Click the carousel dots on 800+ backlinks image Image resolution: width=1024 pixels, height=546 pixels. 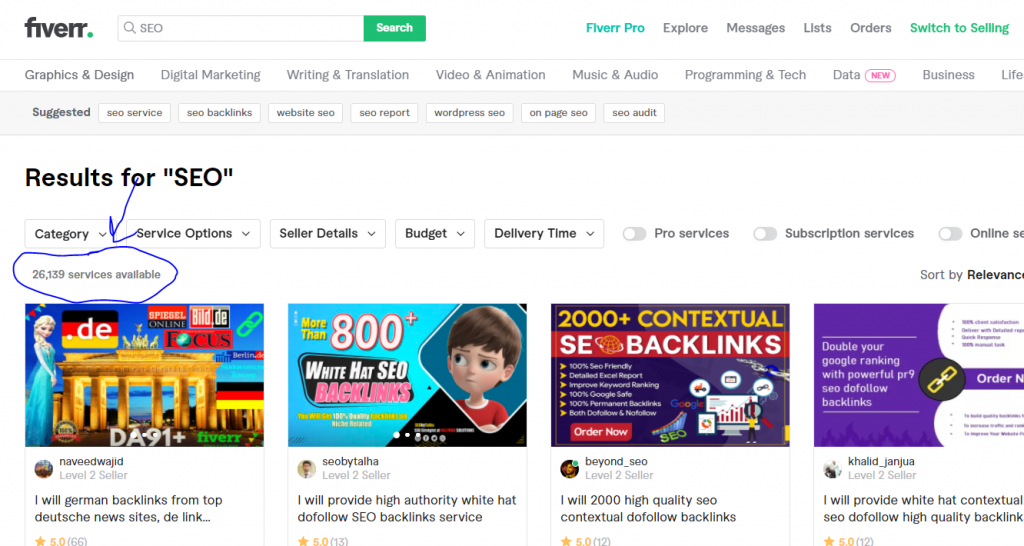407,434
